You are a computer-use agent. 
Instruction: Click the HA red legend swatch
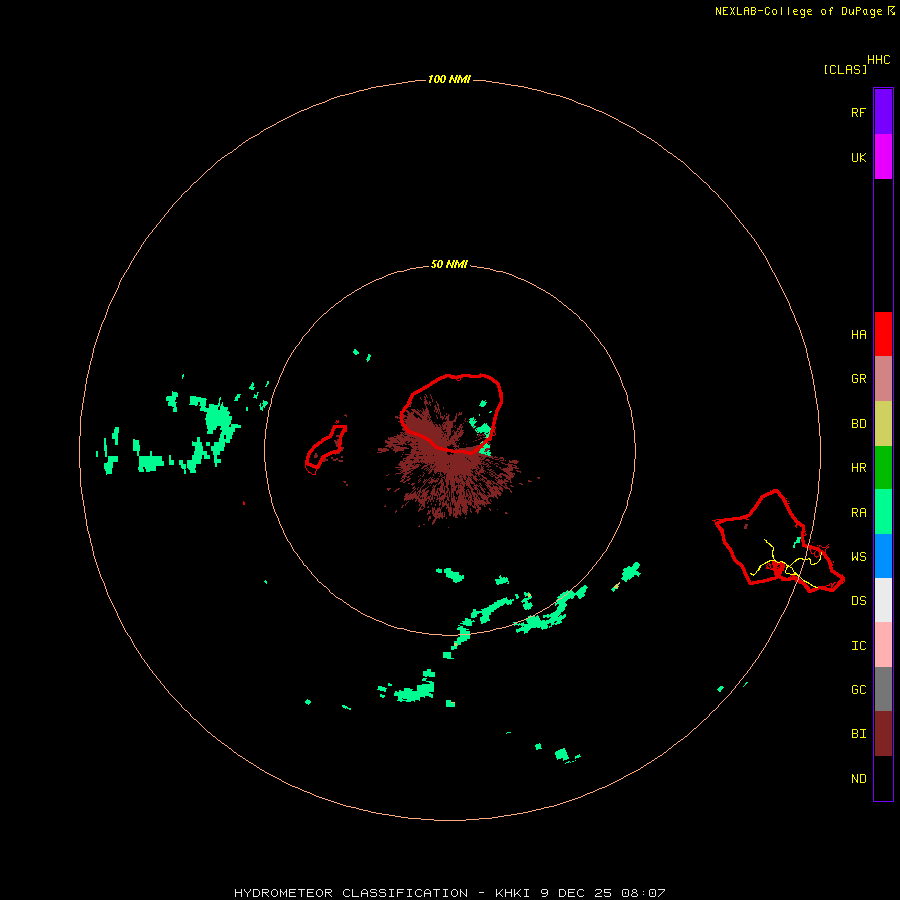883,334
